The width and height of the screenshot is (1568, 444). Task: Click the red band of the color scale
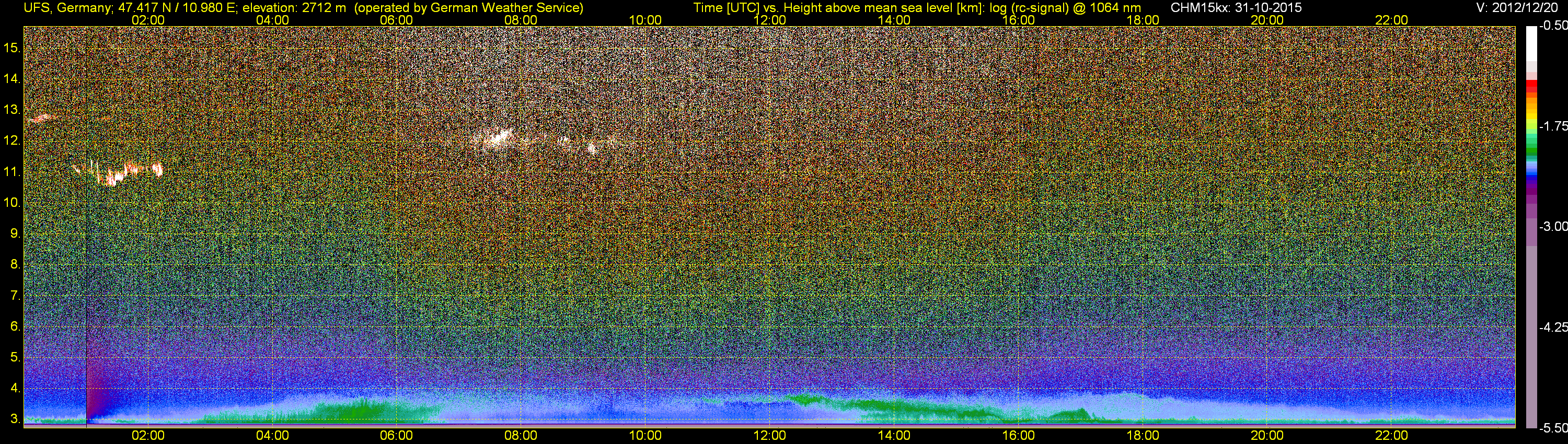(1531, 86)
